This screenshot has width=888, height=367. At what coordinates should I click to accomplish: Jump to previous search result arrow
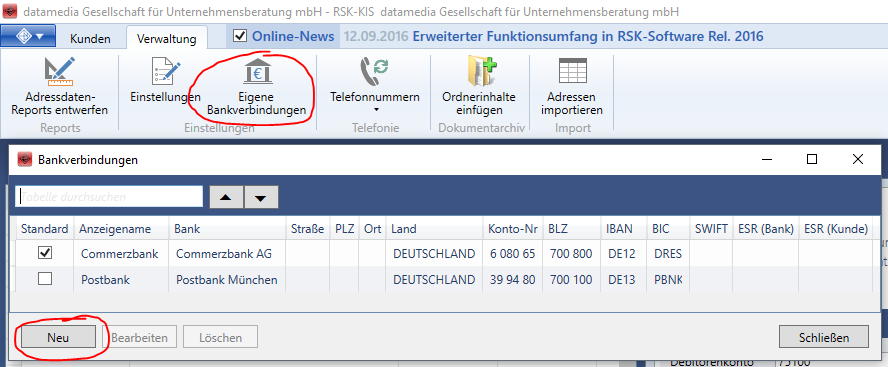pyautogui.click(x=227, y=197)
